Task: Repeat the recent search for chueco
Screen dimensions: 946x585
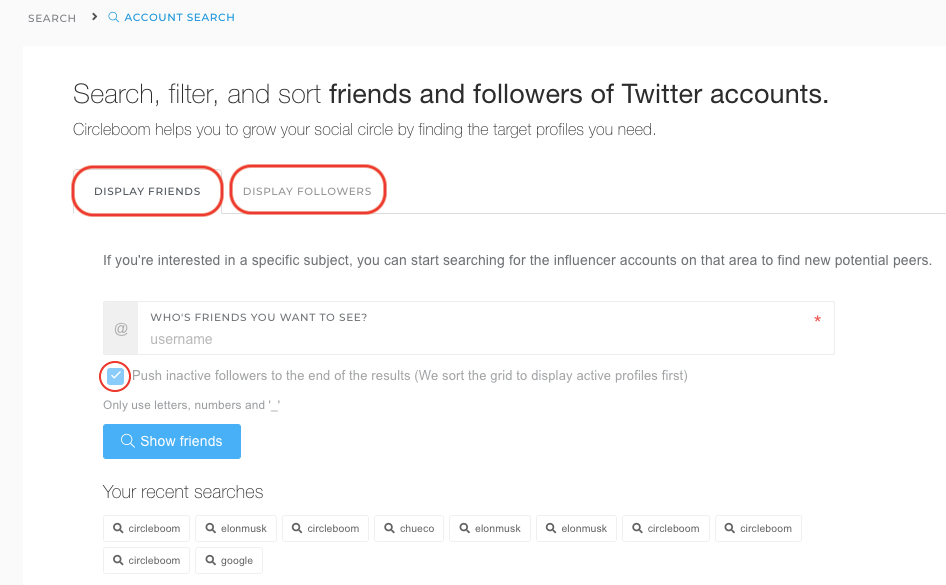Action: 408,528
